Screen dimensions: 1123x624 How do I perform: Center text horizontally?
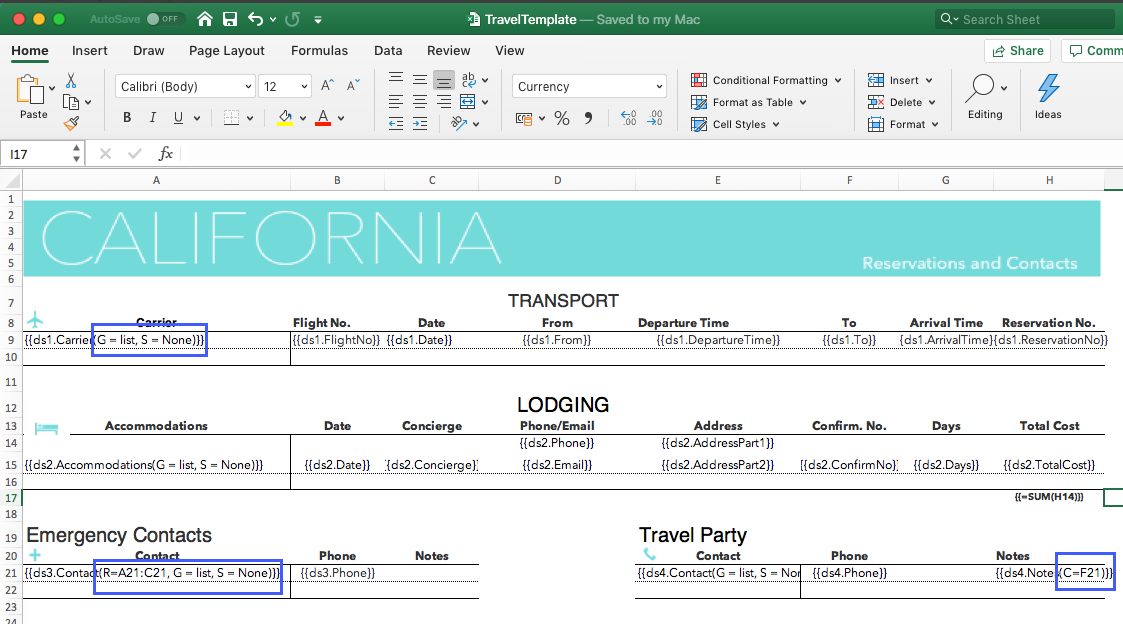coord(420,102)
